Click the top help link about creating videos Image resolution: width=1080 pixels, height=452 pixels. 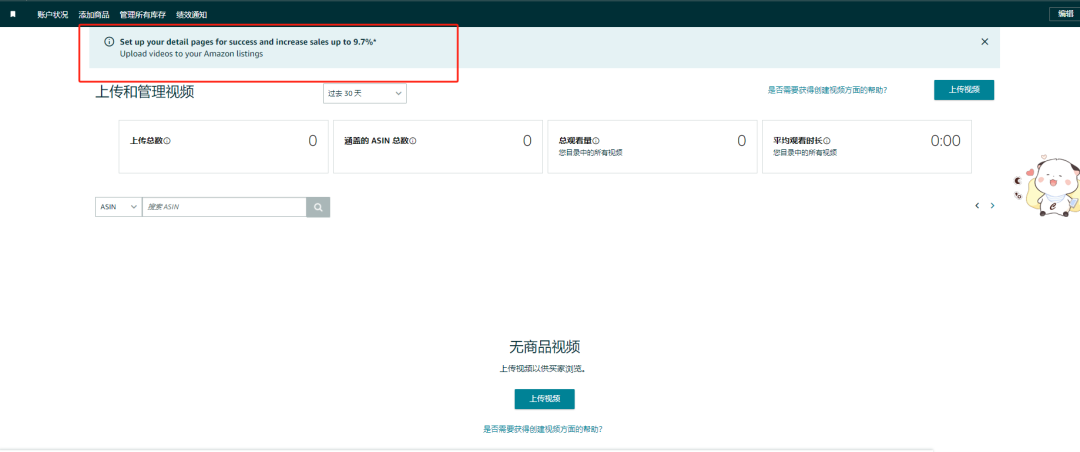pos(827,90)
